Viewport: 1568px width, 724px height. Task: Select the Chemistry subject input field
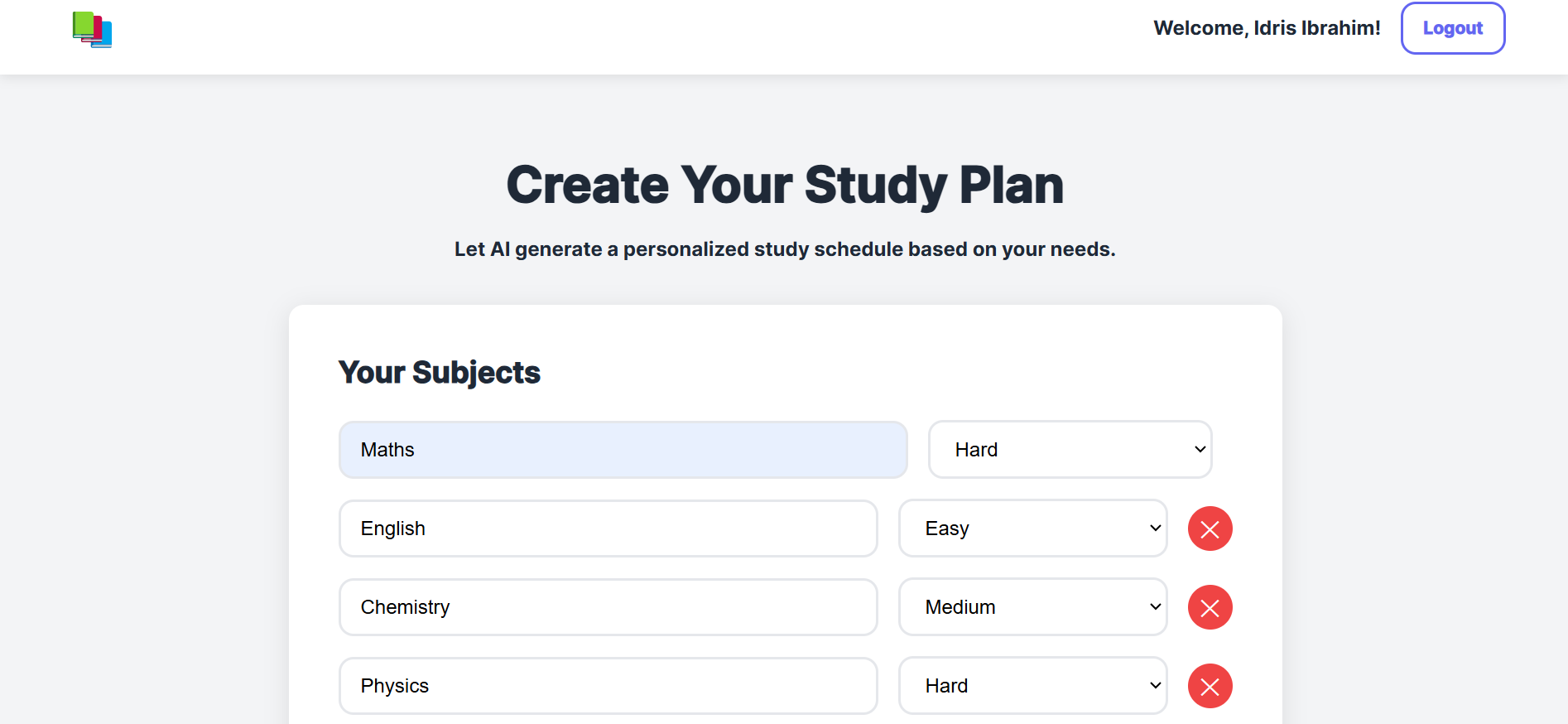608,607
